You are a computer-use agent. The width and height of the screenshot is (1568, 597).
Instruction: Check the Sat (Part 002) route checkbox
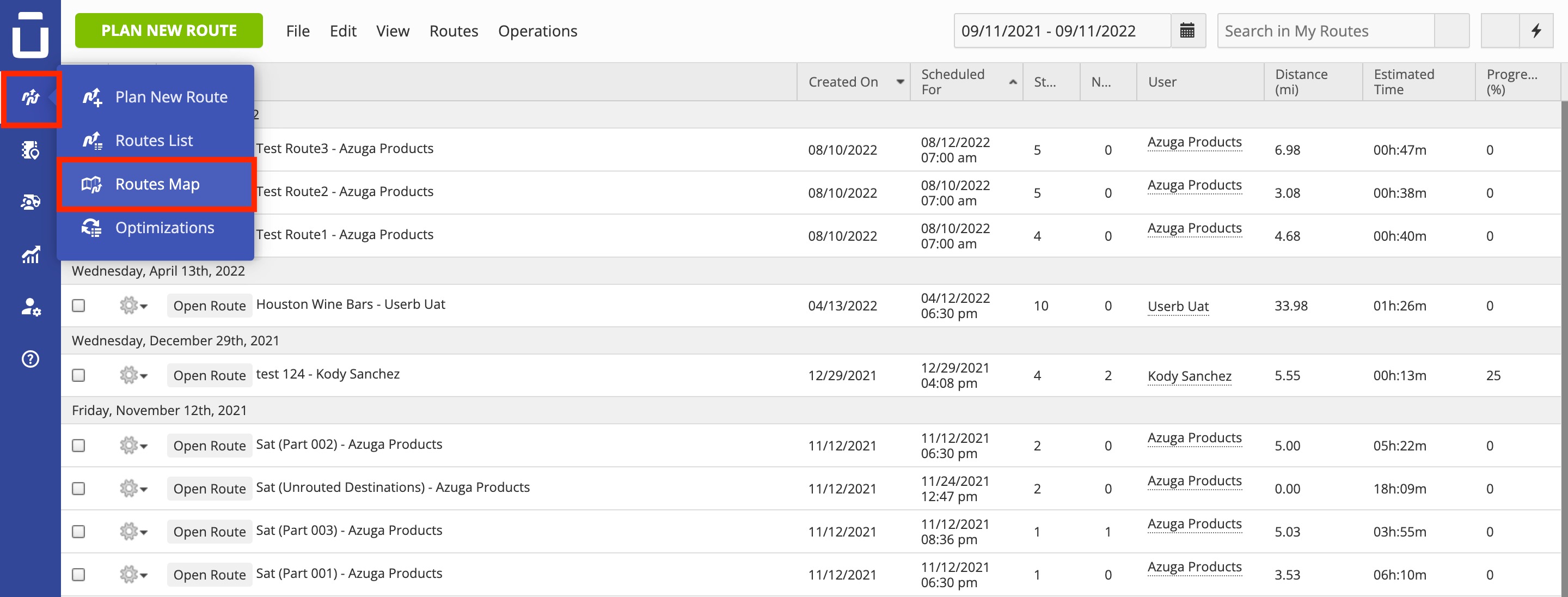78,446
